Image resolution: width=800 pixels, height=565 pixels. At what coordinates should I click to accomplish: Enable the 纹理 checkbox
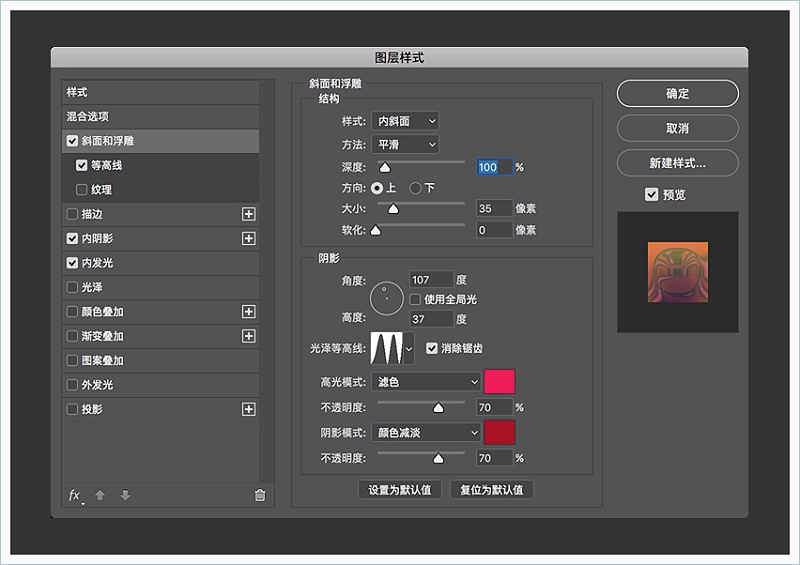tap(82, 190)
